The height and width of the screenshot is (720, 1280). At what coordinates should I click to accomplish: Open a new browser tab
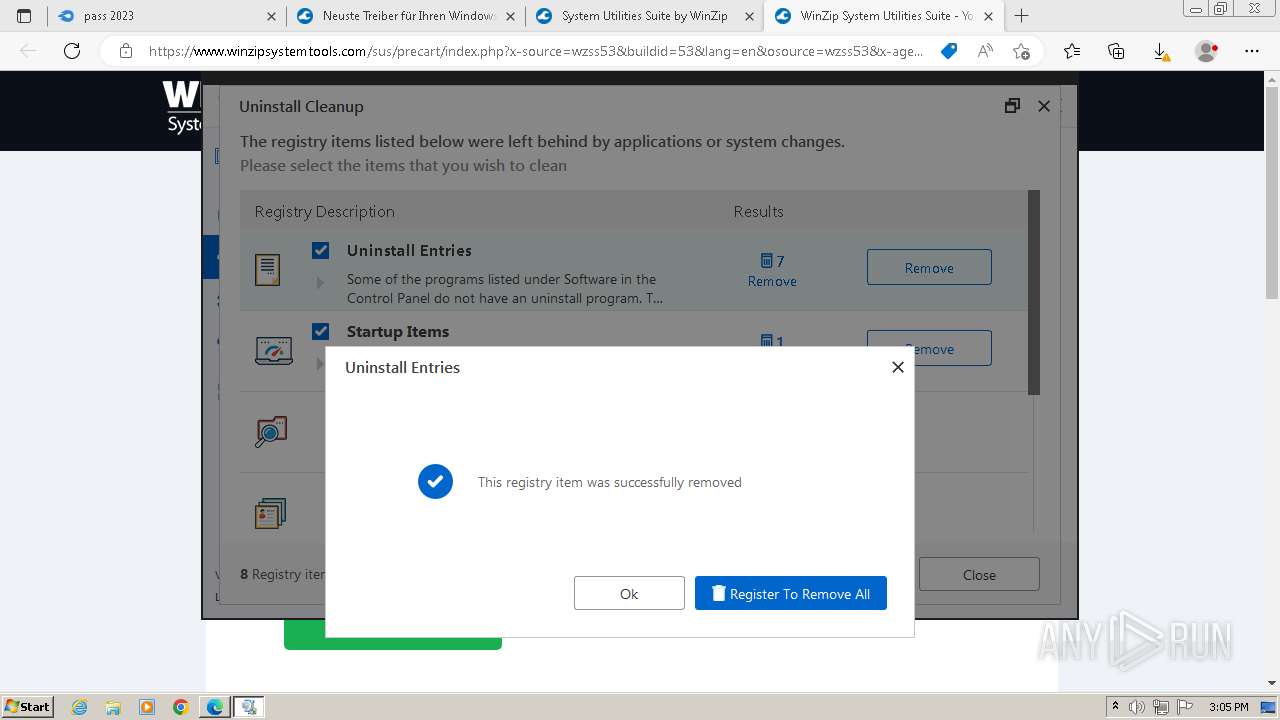(x=1021, y=16)
